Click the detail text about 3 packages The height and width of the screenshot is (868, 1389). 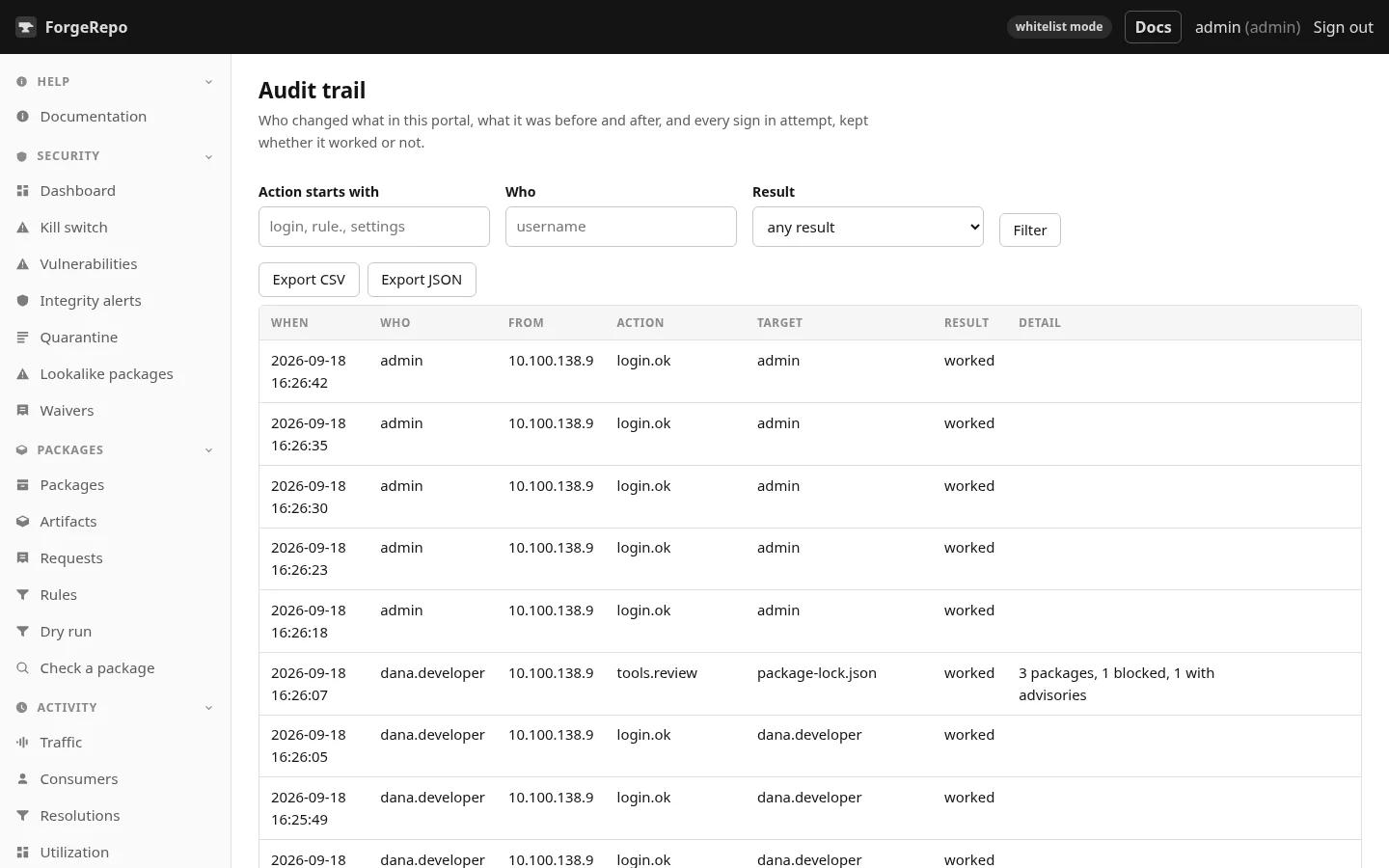[1117, 684]
